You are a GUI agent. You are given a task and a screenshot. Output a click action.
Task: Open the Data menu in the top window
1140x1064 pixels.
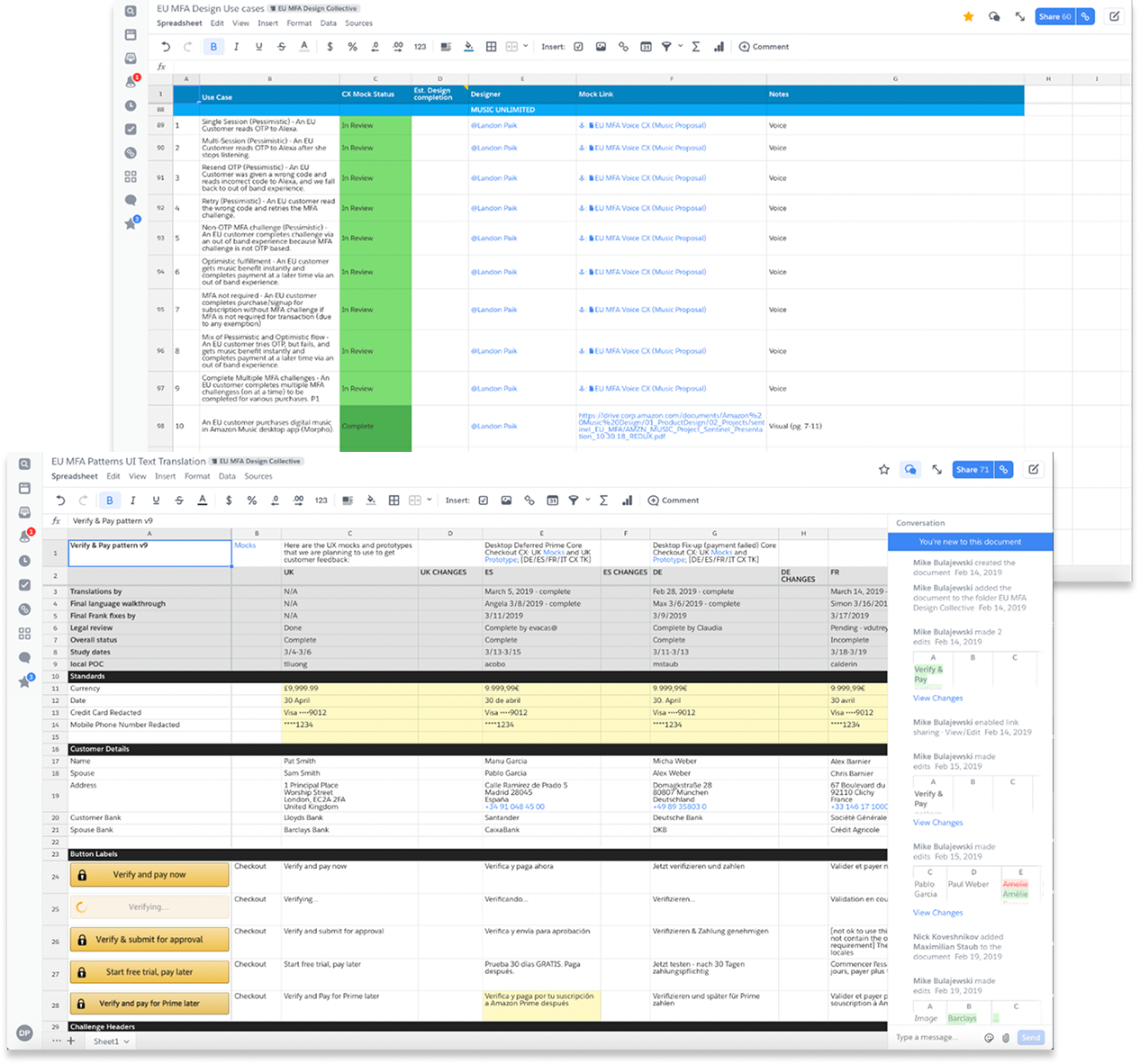[x=329, y=23]
